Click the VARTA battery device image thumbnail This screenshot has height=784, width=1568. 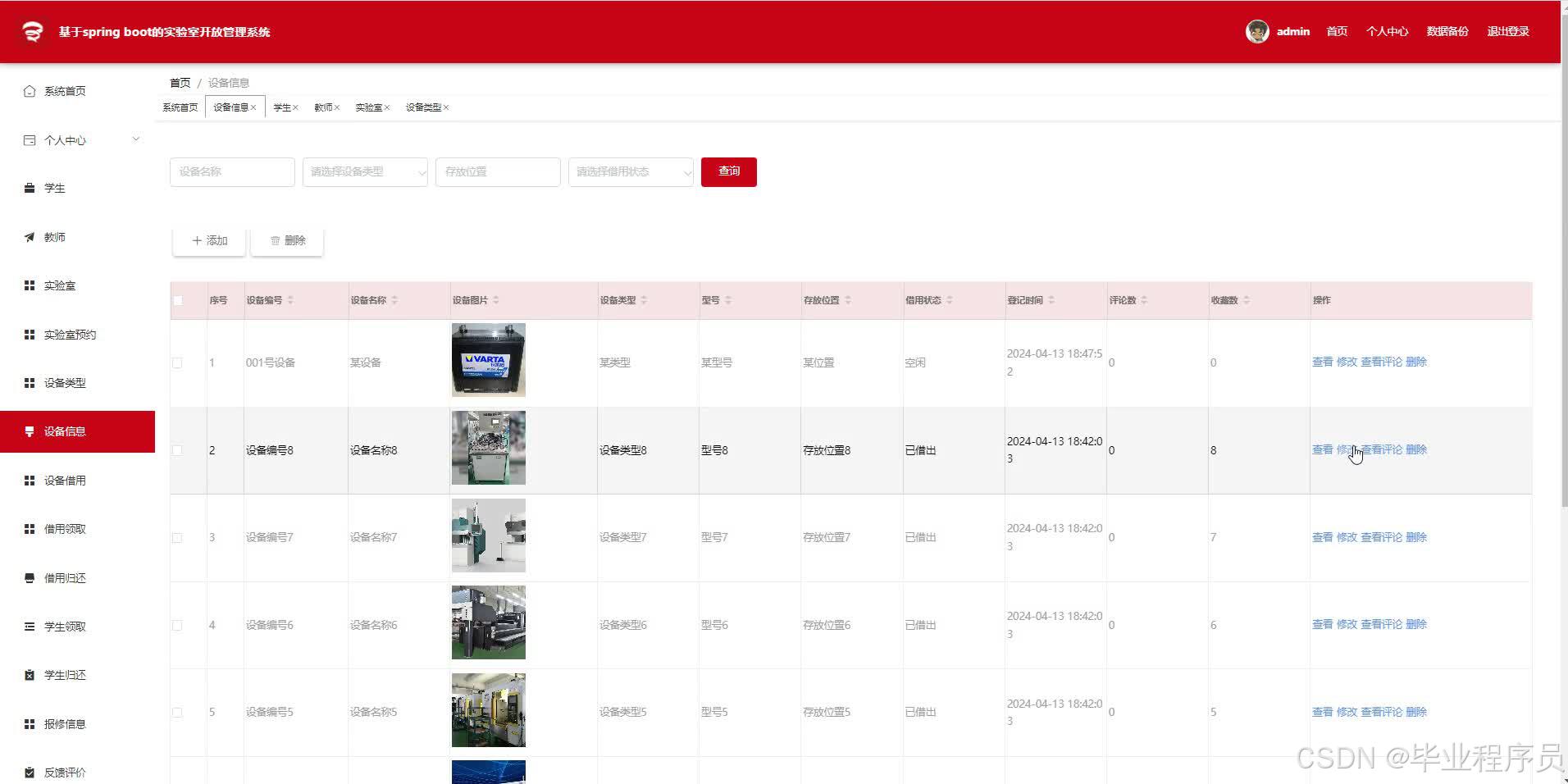tap(489, 360)
